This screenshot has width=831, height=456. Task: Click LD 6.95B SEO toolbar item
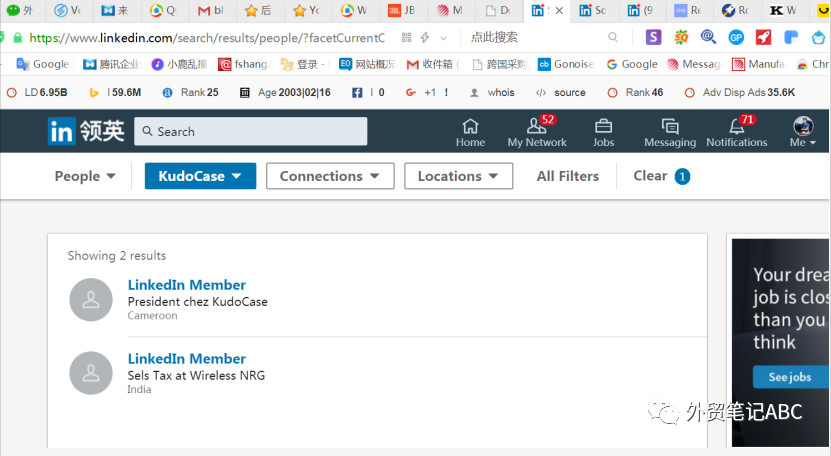pos(37,92)
